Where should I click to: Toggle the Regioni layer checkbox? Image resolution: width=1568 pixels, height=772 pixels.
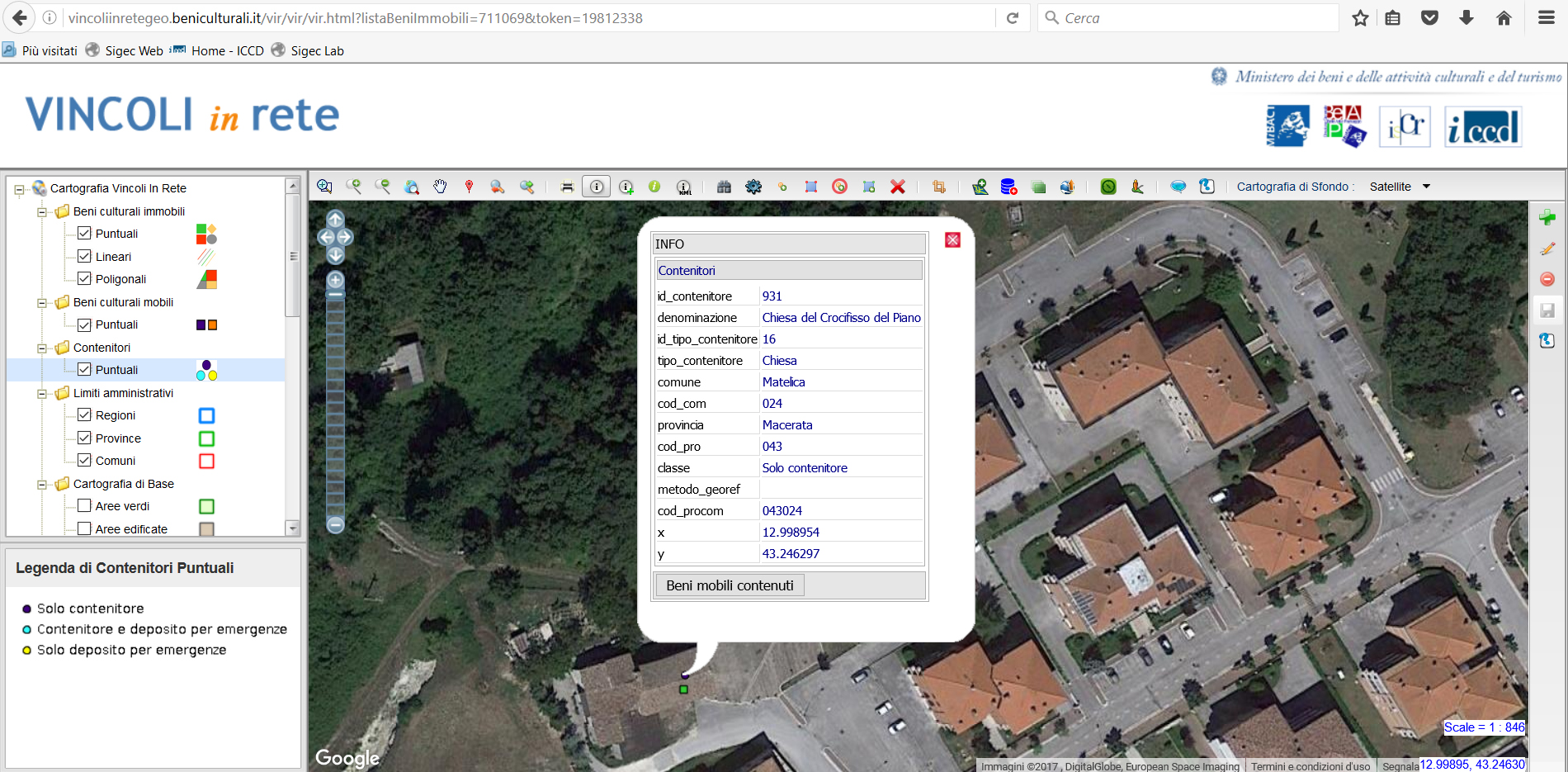pyautogui.click(x=84, y=415)
